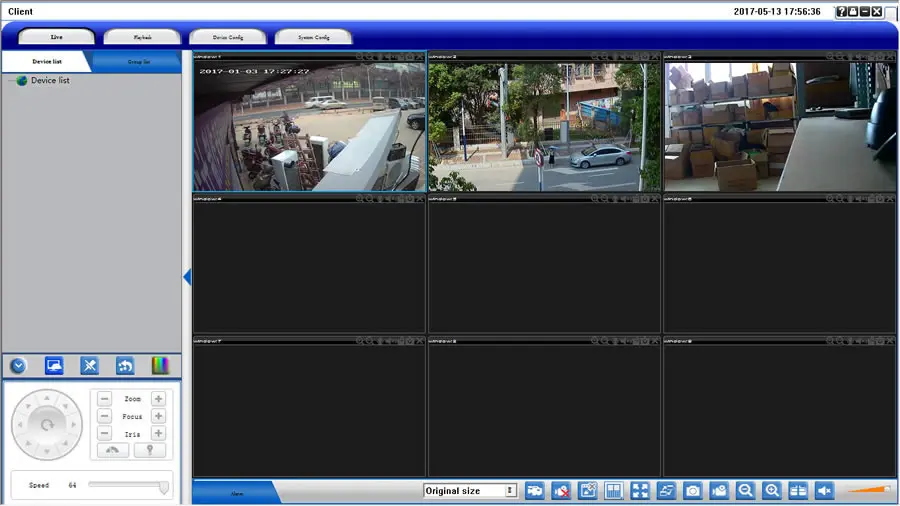
Task: Open the Device Config tab
Action: [x=227, y=37]
